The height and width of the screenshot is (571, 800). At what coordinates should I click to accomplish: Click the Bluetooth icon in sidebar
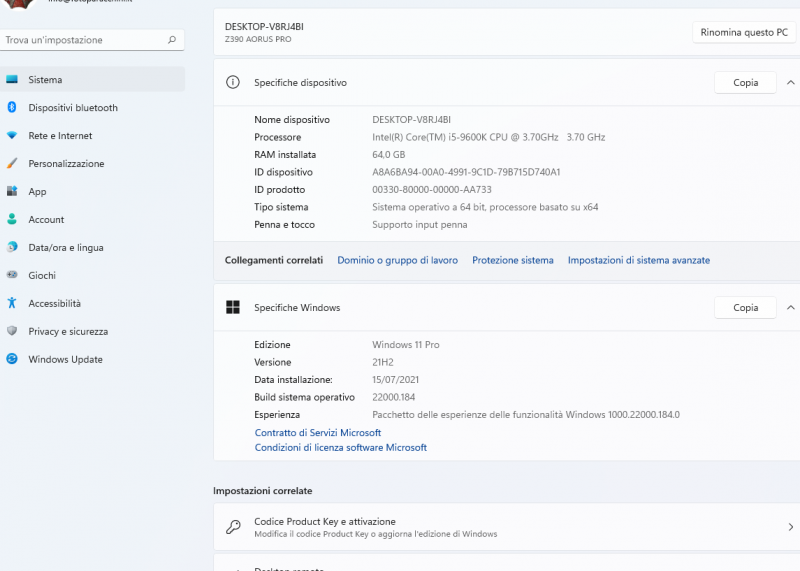[x=12, y=107]
